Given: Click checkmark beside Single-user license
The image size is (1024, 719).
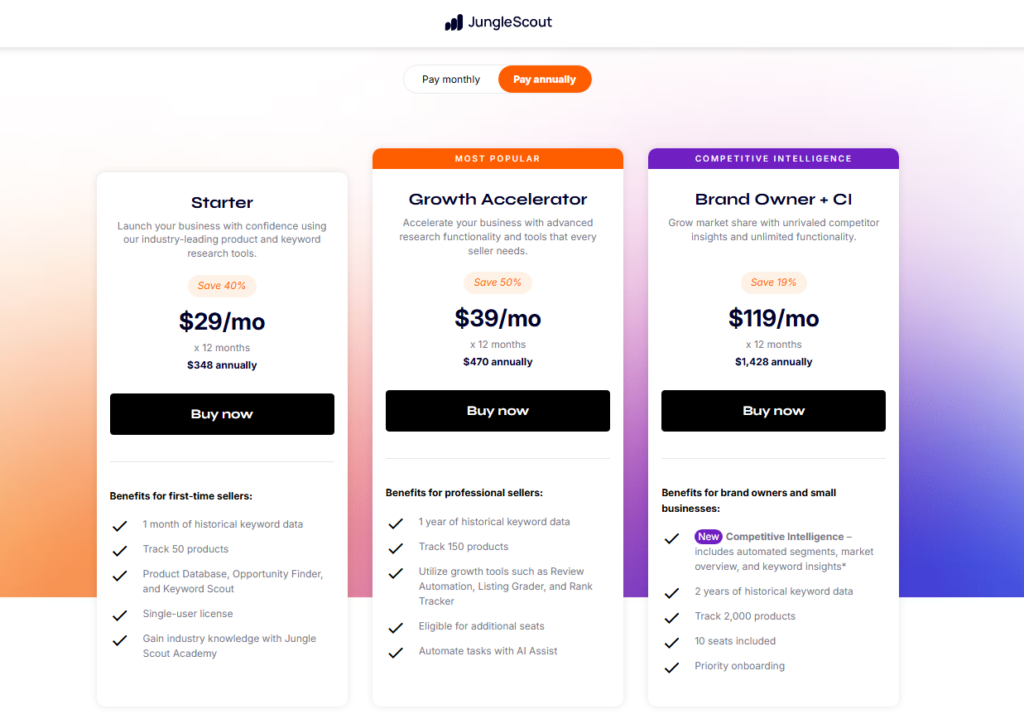Looking at the screenshot, I should pyautogui.click(x=120, y=615).
